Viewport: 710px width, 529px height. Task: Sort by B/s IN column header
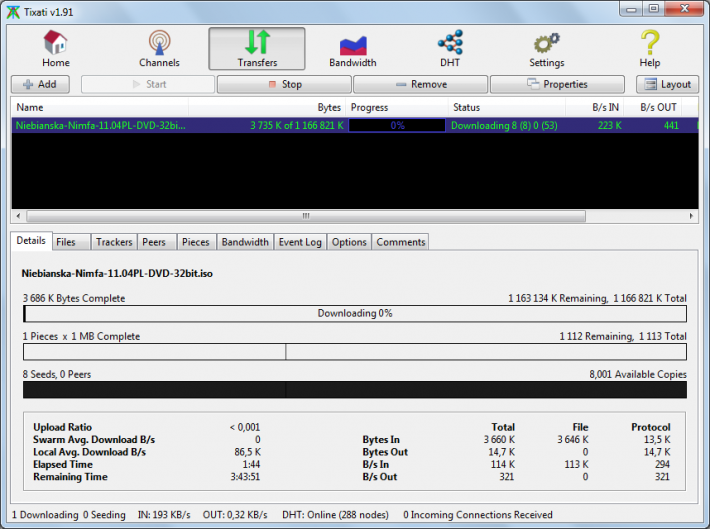[595, 107]
